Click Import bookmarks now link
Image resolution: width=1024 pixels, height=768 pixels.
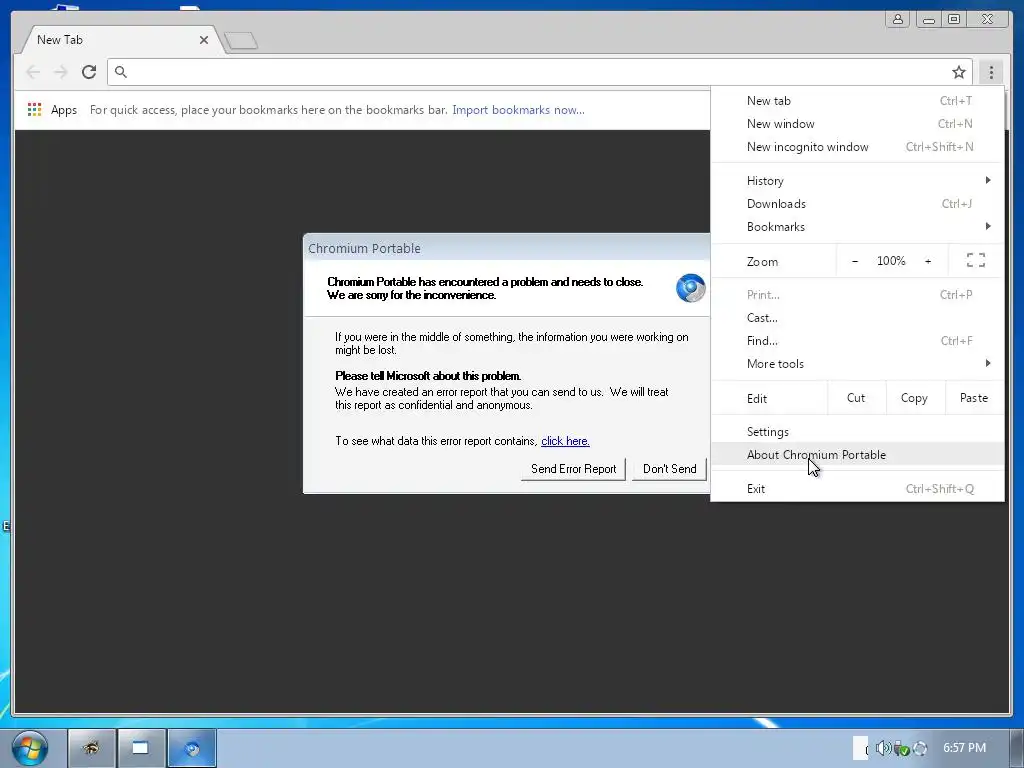(519, 110)
